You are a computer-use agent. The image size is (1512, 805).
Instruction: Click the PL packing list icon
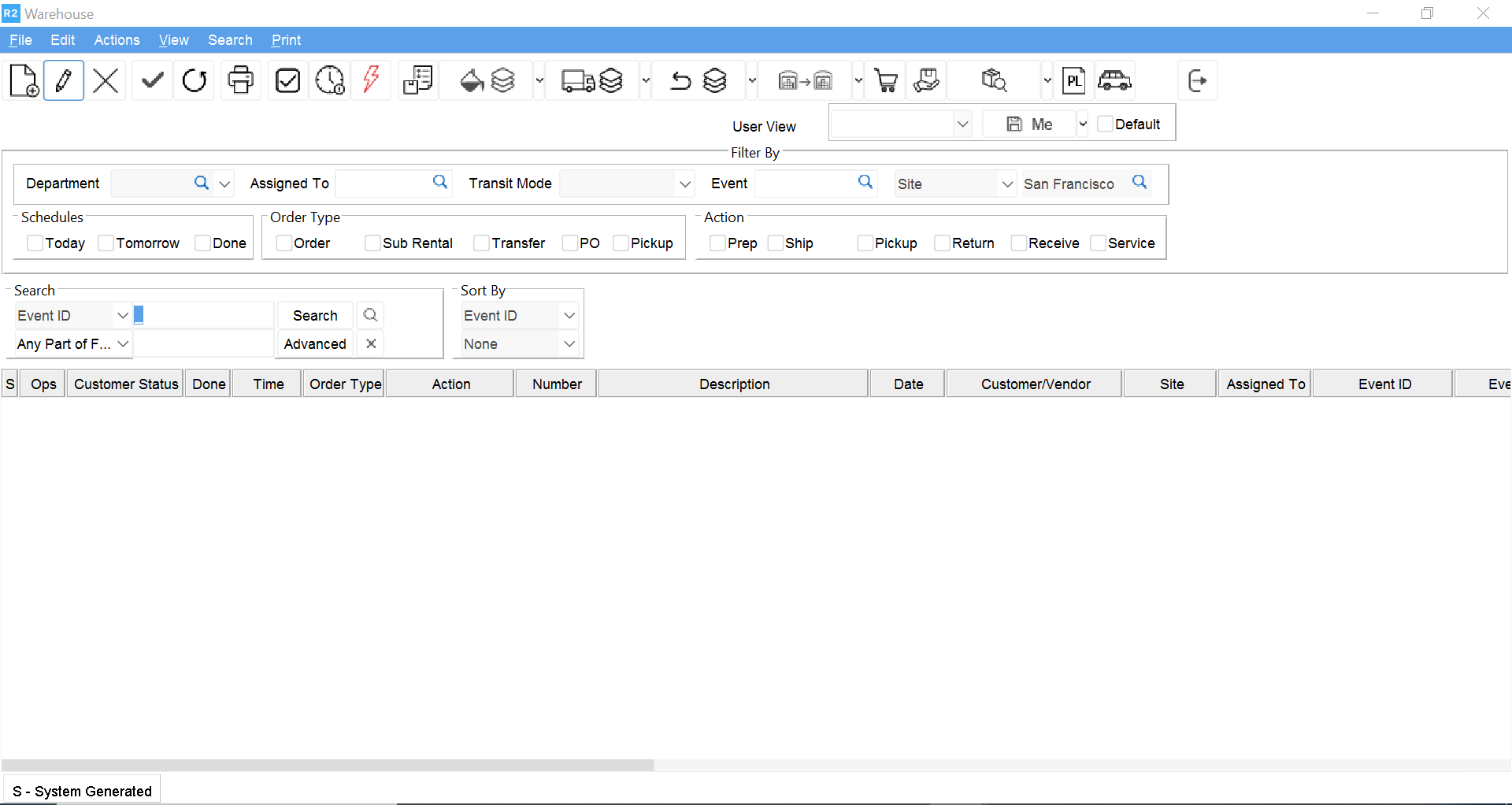coord(1073,80)
